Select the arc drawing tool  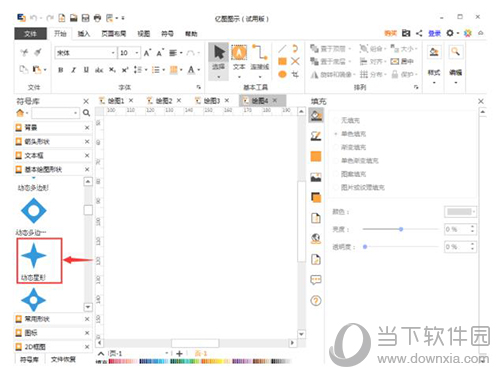(x=295, y=49)
